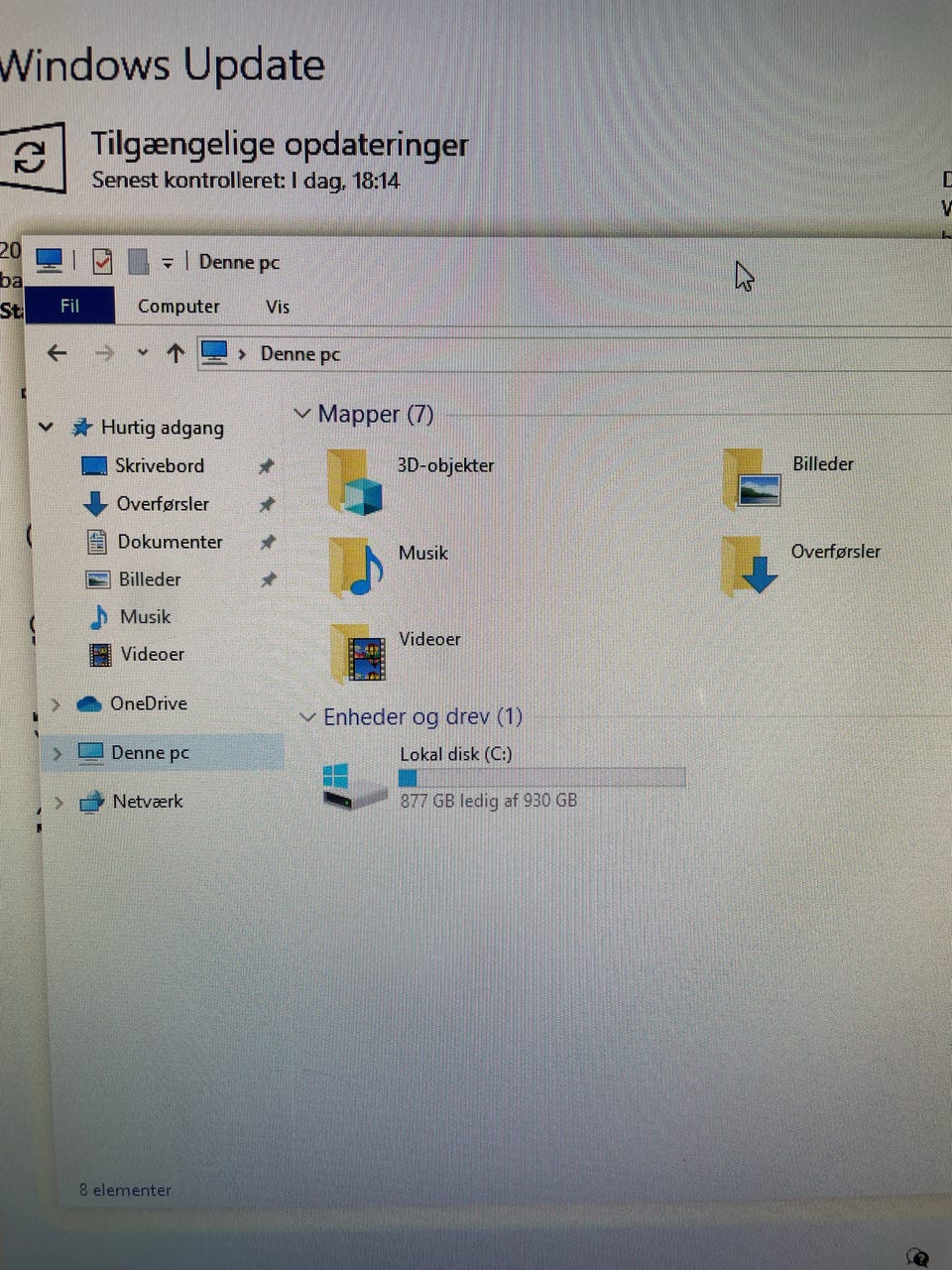Click the sidebar Billeder picture icon

point(98,579)
